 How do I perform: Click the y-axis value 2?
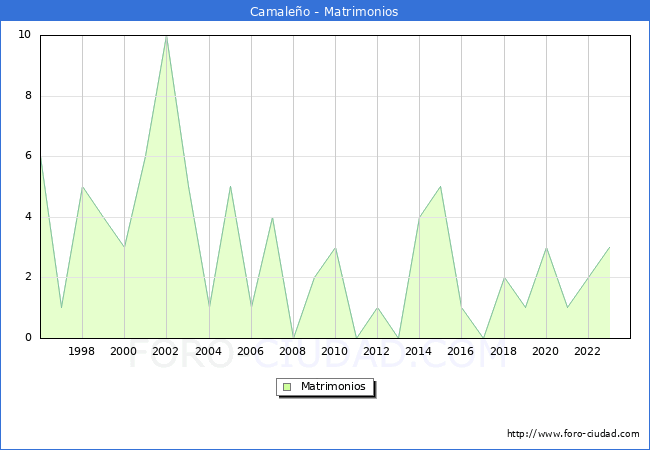coord(28,276)
